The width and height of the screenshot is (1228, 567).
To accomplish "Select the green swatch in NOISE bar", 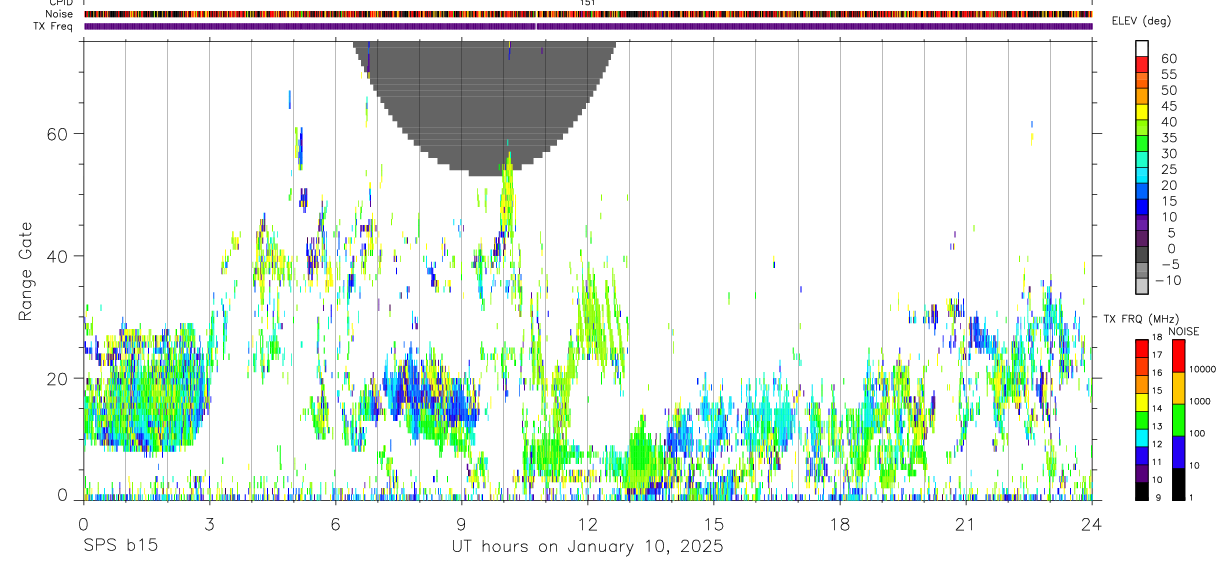I will [1179, 420].
